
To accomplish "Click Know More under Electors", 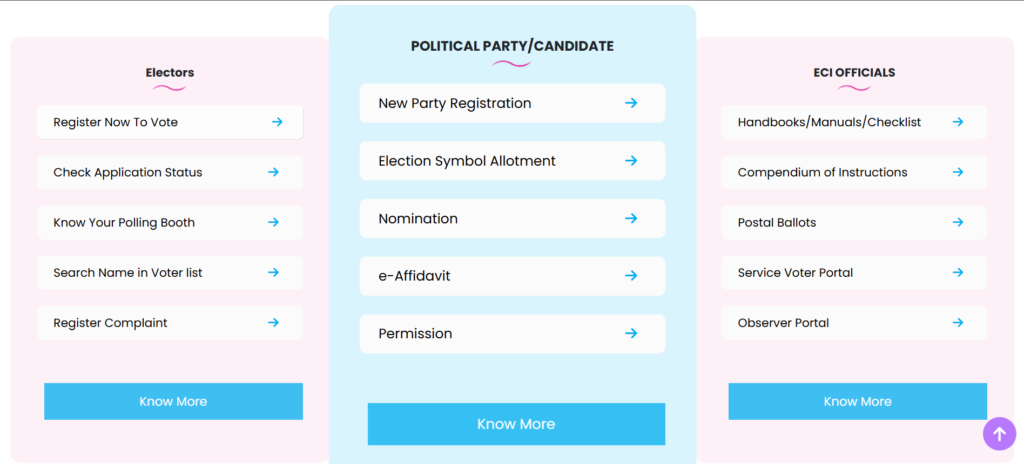I will (173, 401).
